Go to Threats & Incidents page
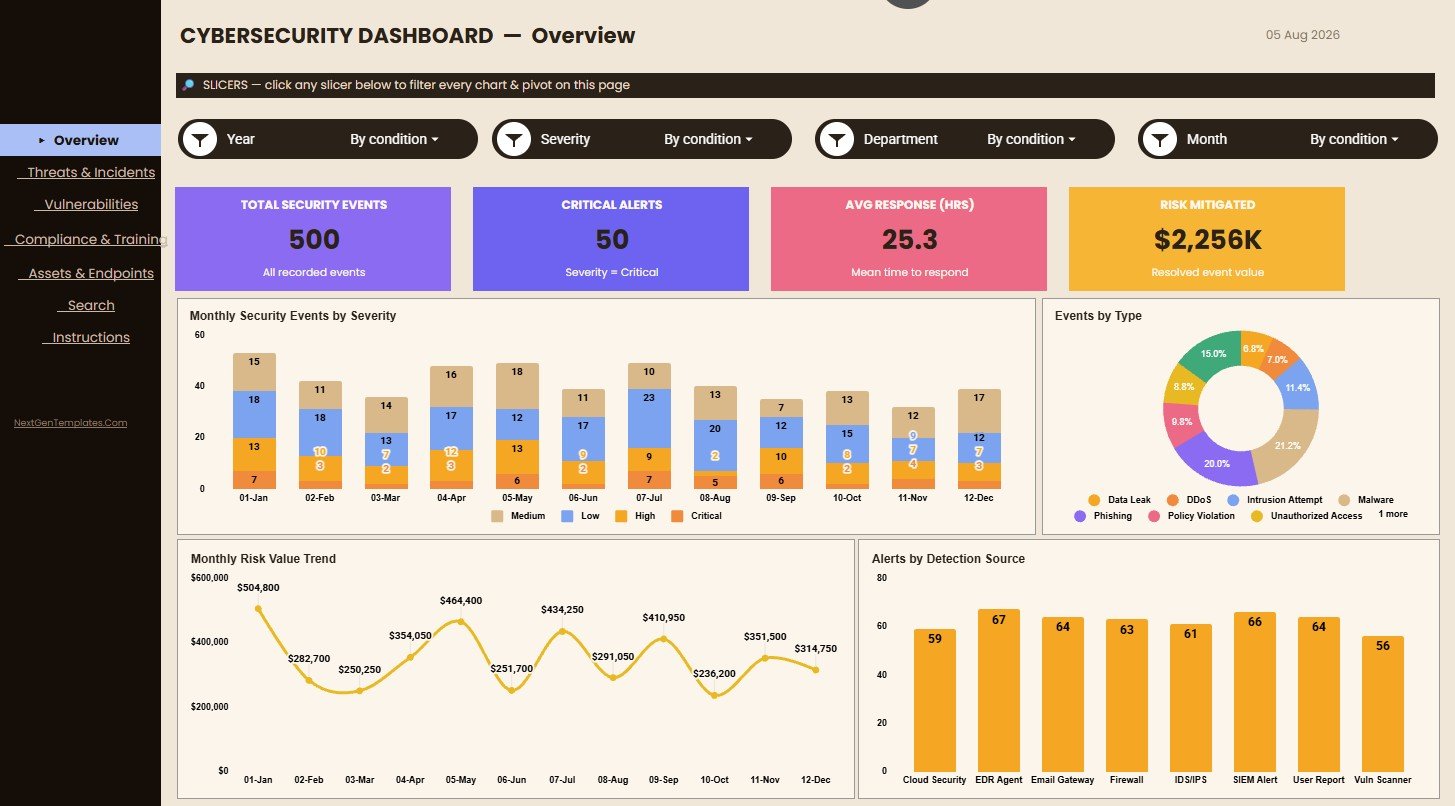The width and height of the screenshot is (1455, 806). pyautogui.click(x=91, y=172)
